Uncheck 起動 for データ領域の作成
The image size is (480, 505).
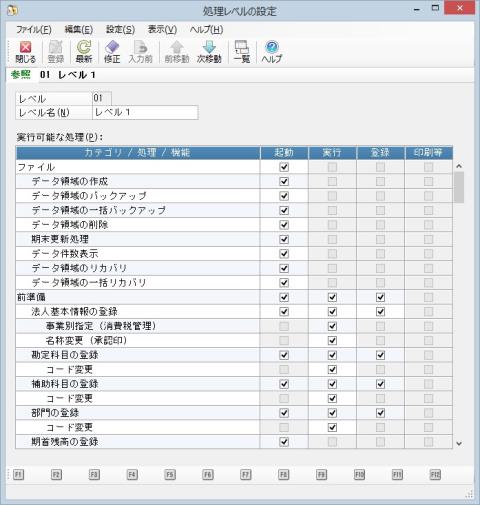coord(284,181)
